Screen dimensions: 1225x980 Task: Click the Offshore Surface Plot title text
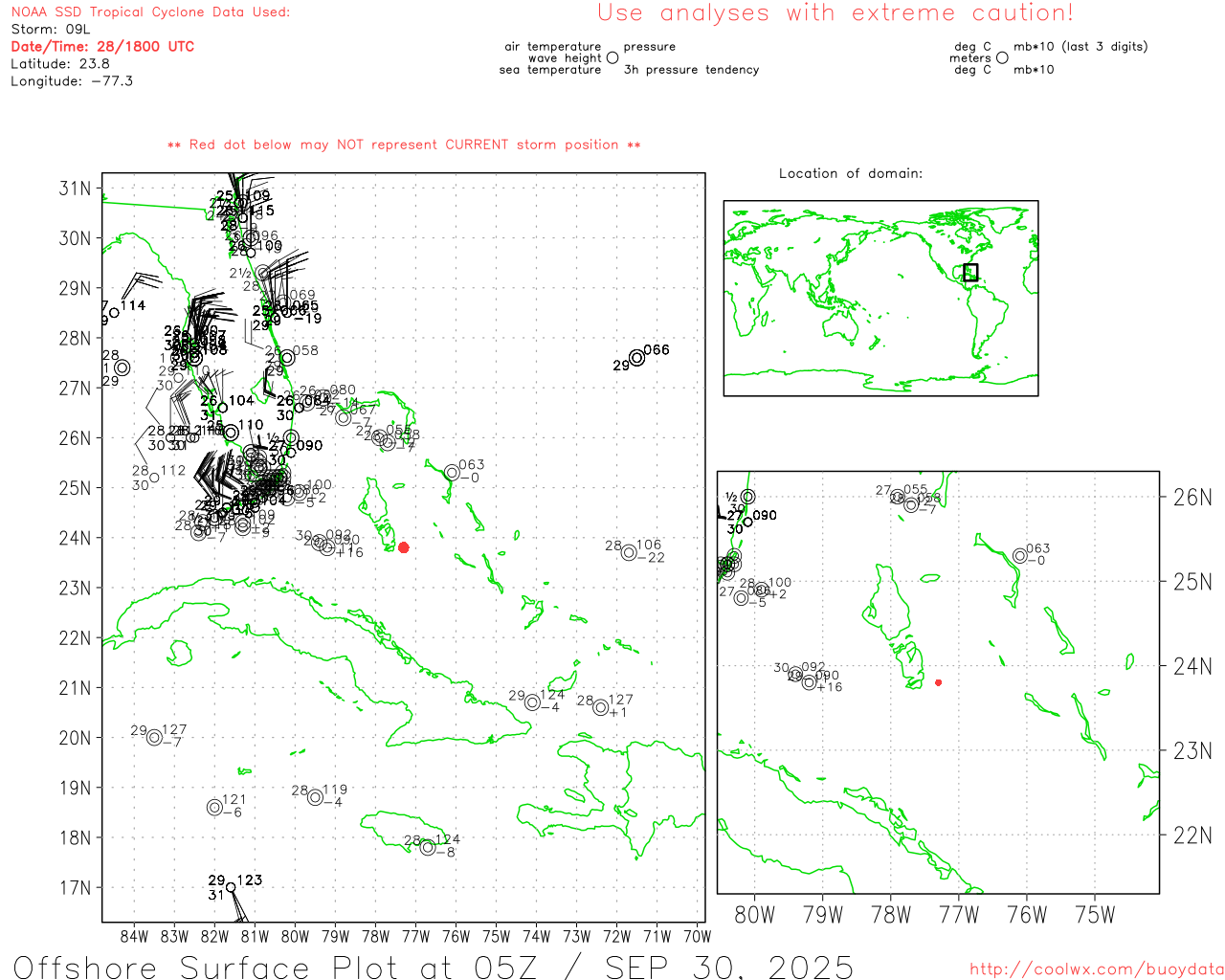pyautogui.click(x=433, y=966)
